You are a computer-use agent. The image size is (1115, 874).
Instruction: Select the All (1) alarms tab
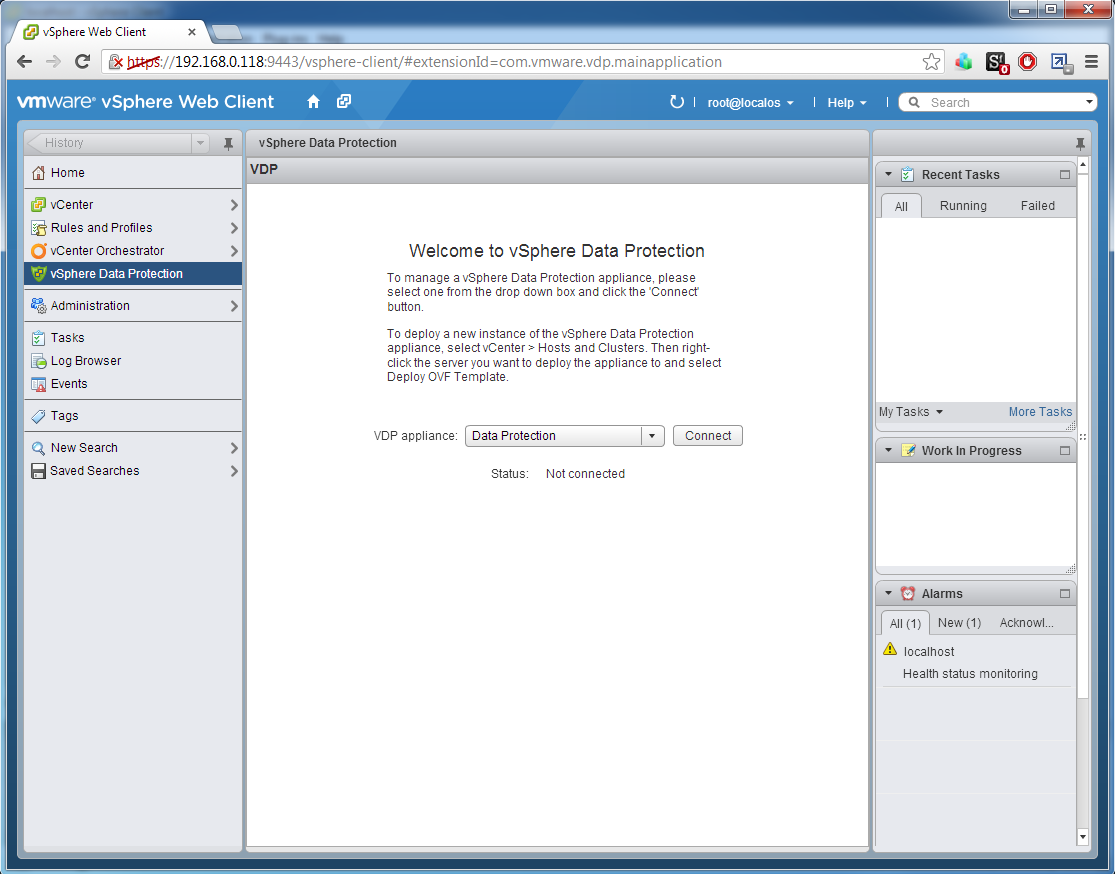(x=905, y=624)
